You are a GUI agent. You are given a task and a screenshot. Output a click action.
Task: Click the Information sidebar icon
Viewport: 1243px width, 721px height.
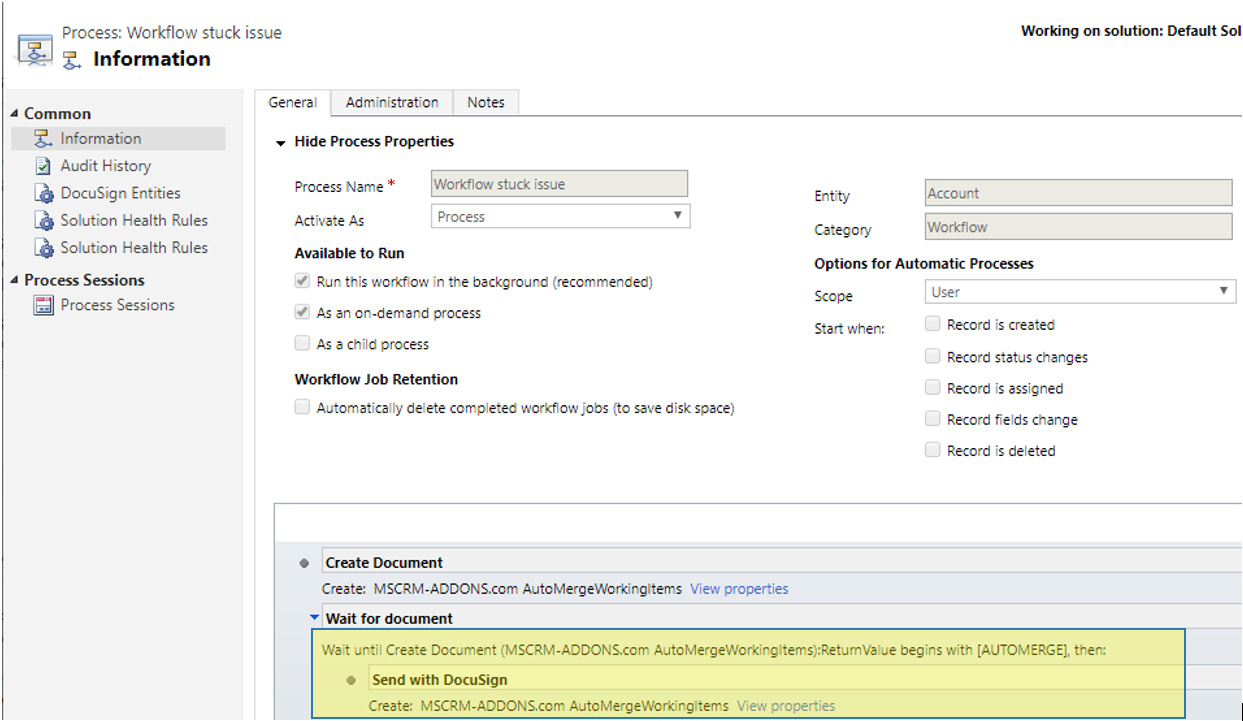click(43, 139)
